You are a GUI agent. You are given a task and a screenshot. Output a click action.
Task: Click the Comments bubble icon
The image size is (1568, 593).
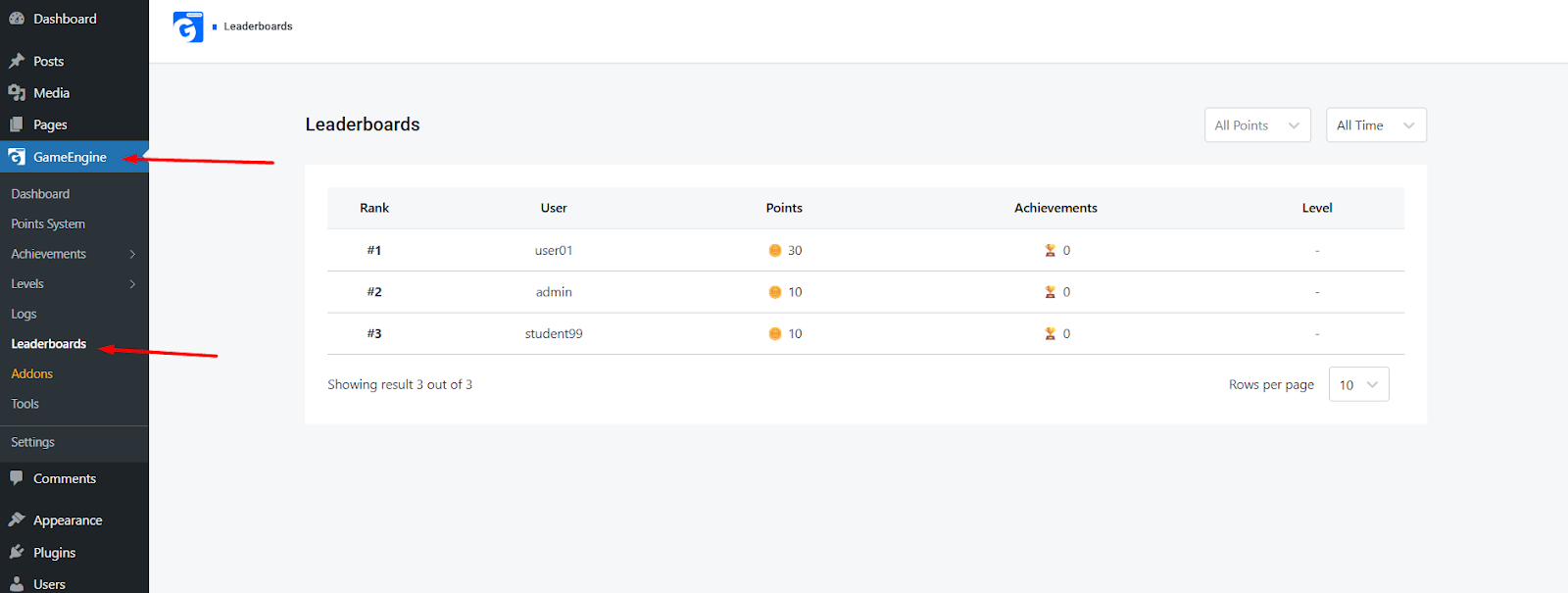pyautogui.click(x=17, y=478)
